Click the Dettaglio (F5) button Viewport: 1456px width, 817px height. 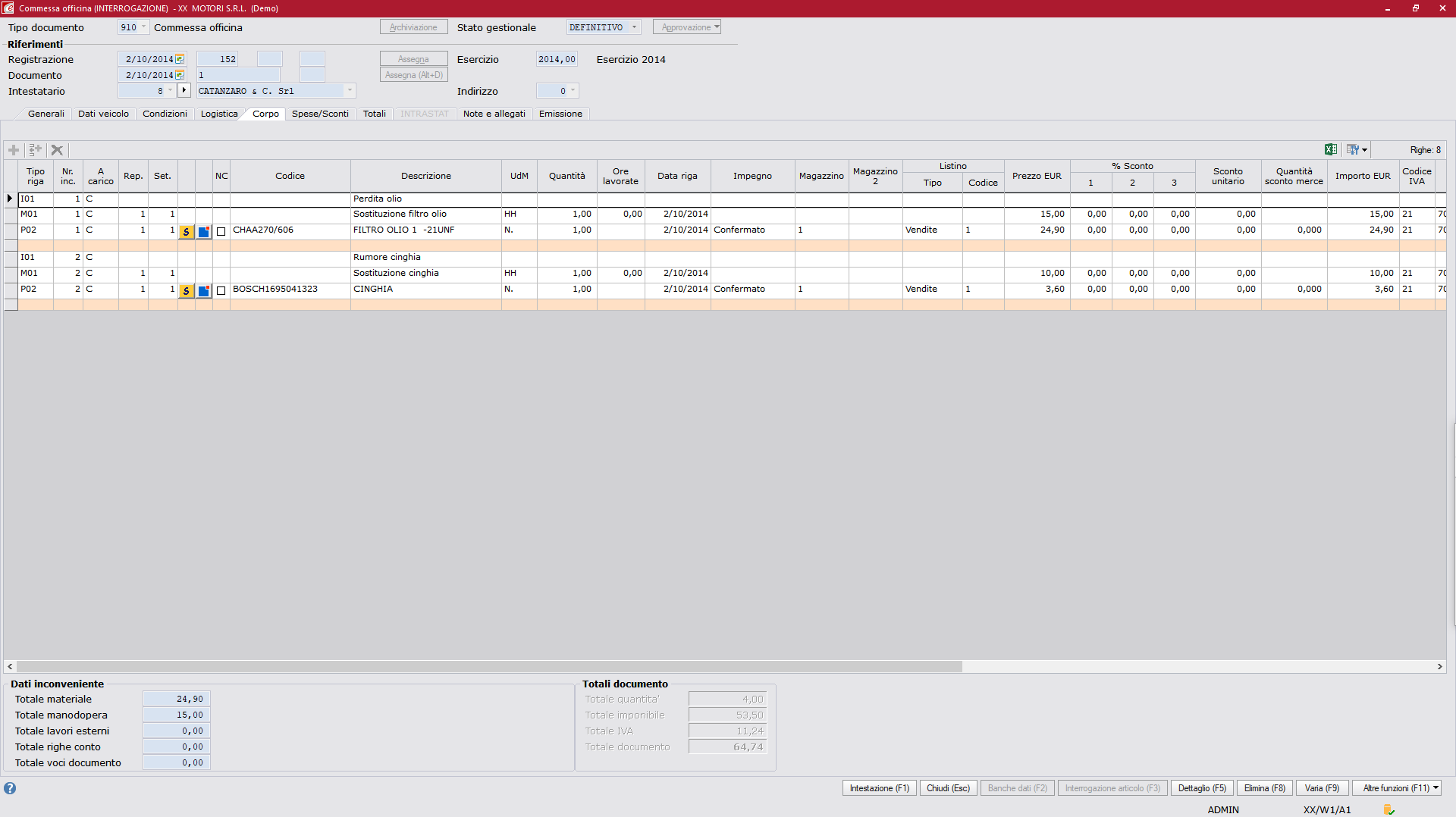(1202, 788)
